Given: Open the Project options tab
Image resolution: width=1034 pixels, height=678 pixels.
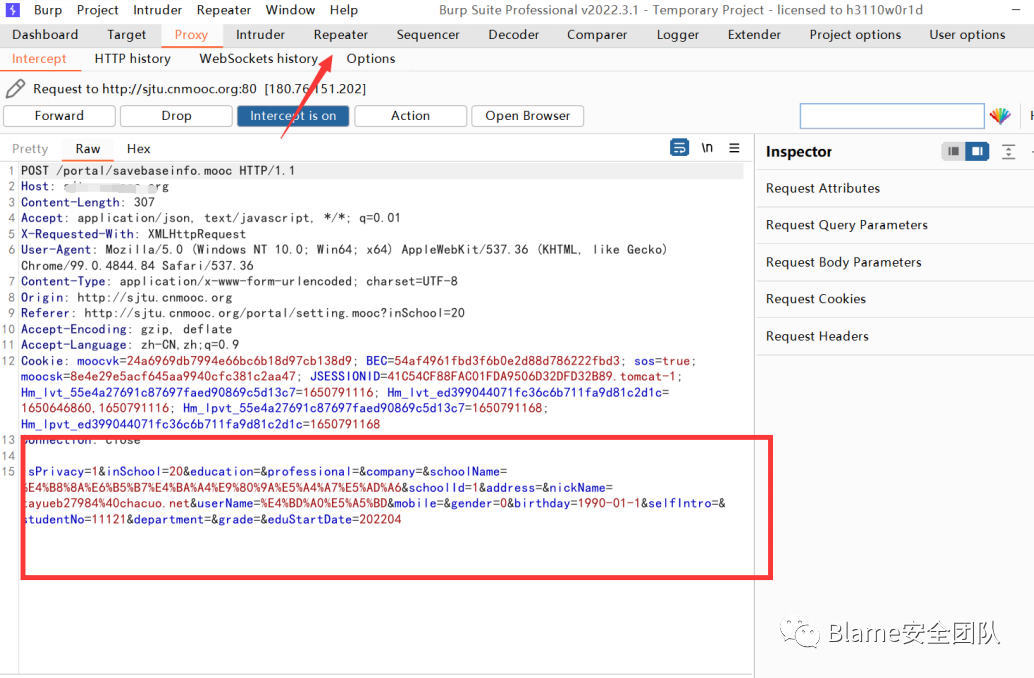Looking at the screenshot, I should [855, 34].
